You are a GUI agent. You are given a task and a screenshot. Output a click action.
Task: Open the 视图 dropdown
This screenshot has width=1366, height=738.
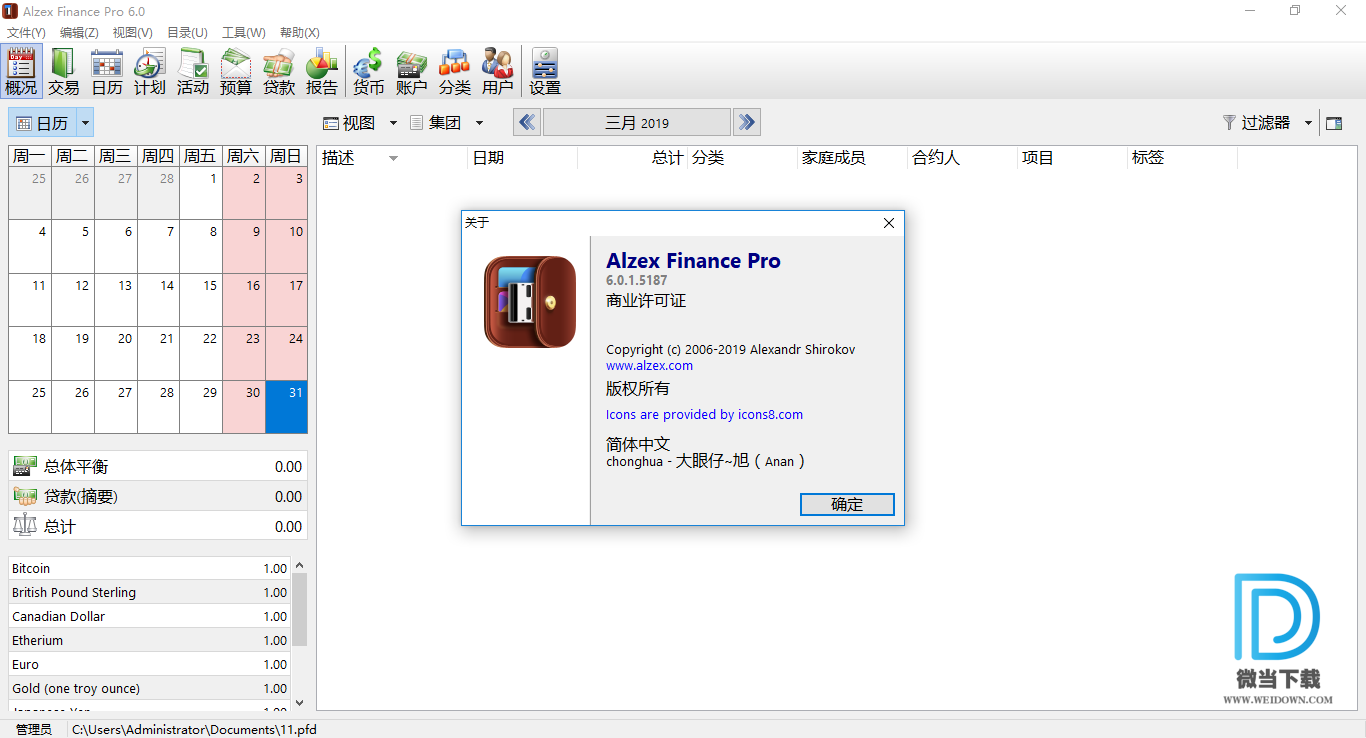tap(360, 123)
